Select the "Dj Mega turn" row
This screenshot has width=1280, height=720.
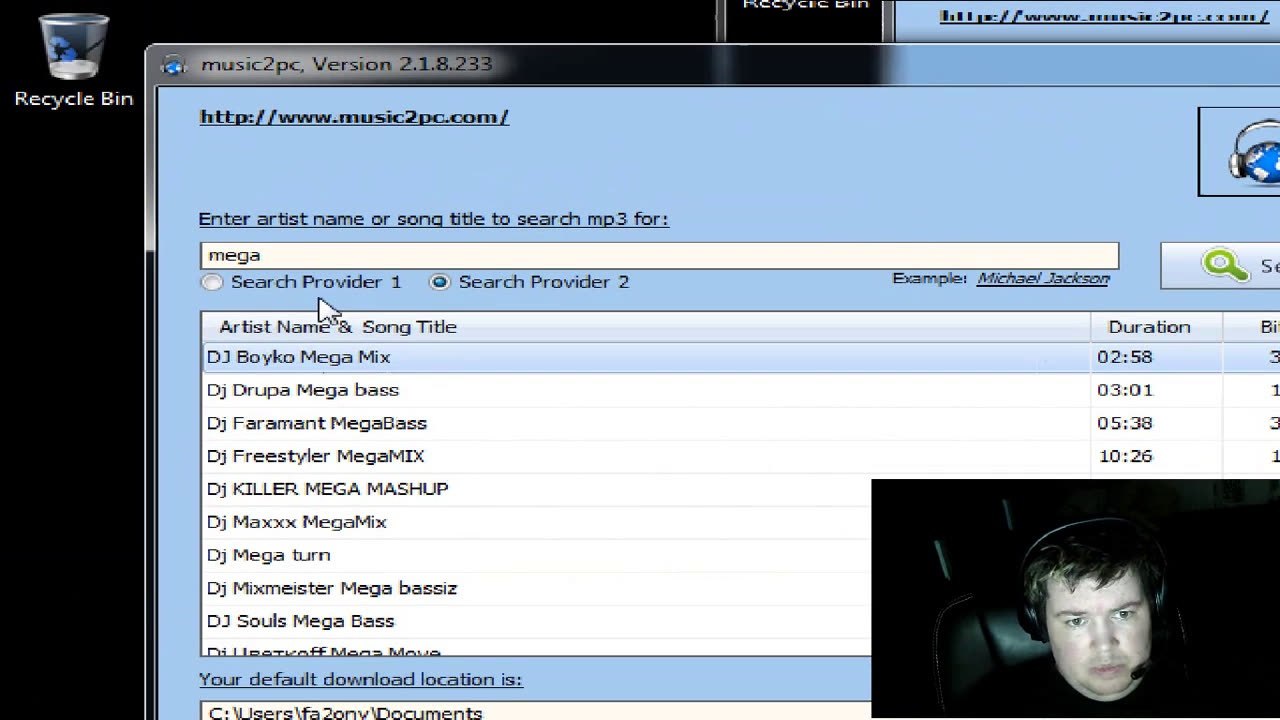coord(536,555)
